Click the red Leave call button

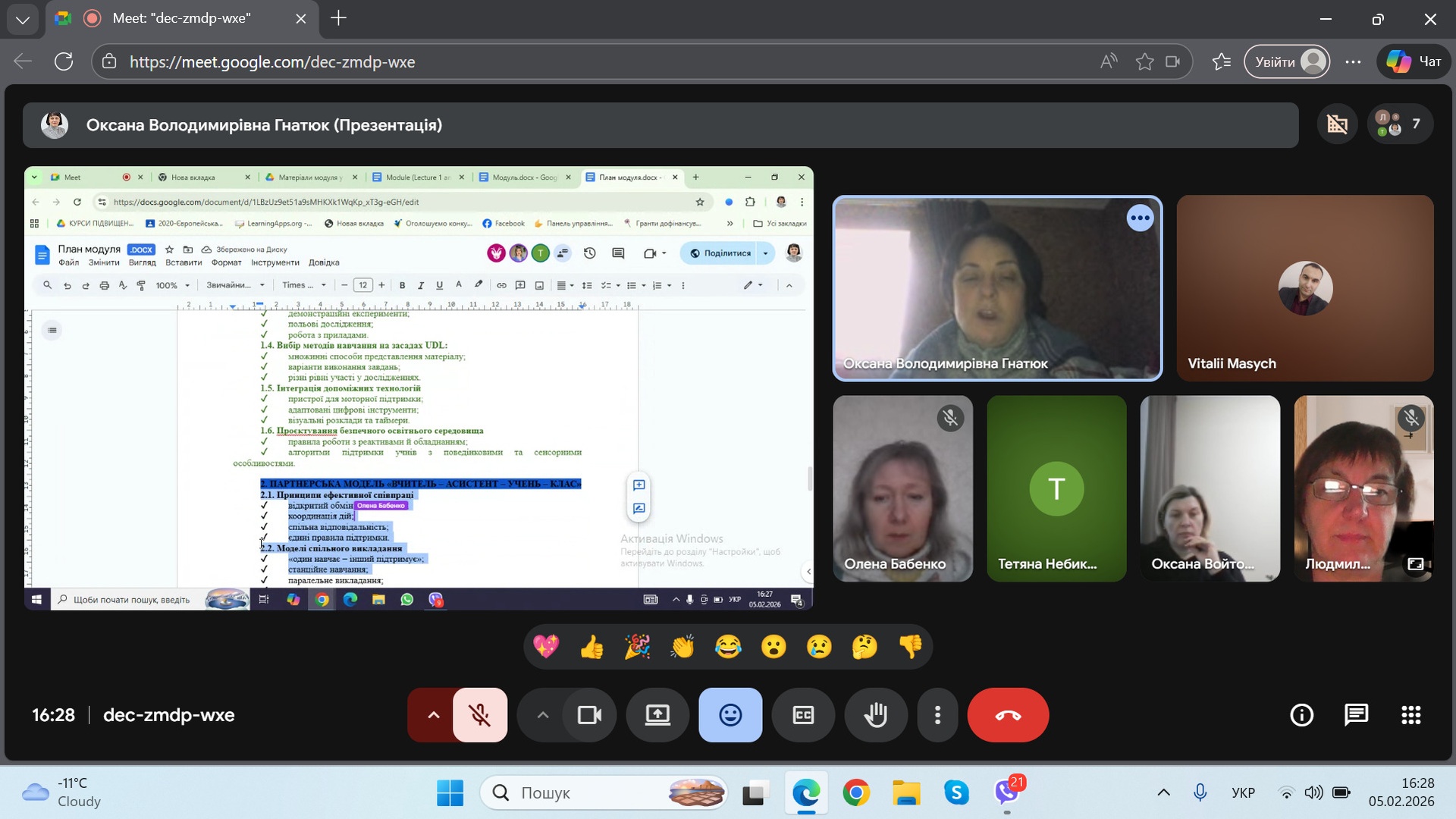coord(1008,715)
